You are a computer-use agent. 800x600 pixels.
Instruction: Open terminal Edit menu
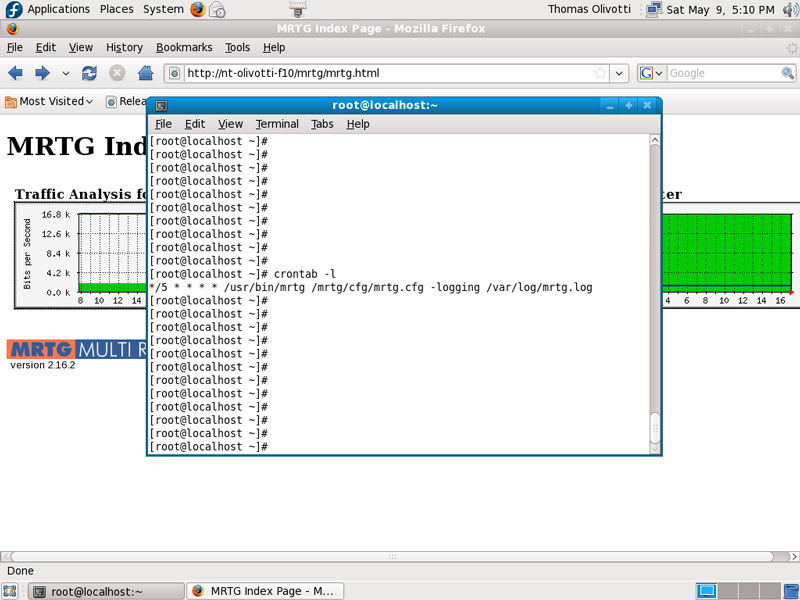[x=194, y=124]
